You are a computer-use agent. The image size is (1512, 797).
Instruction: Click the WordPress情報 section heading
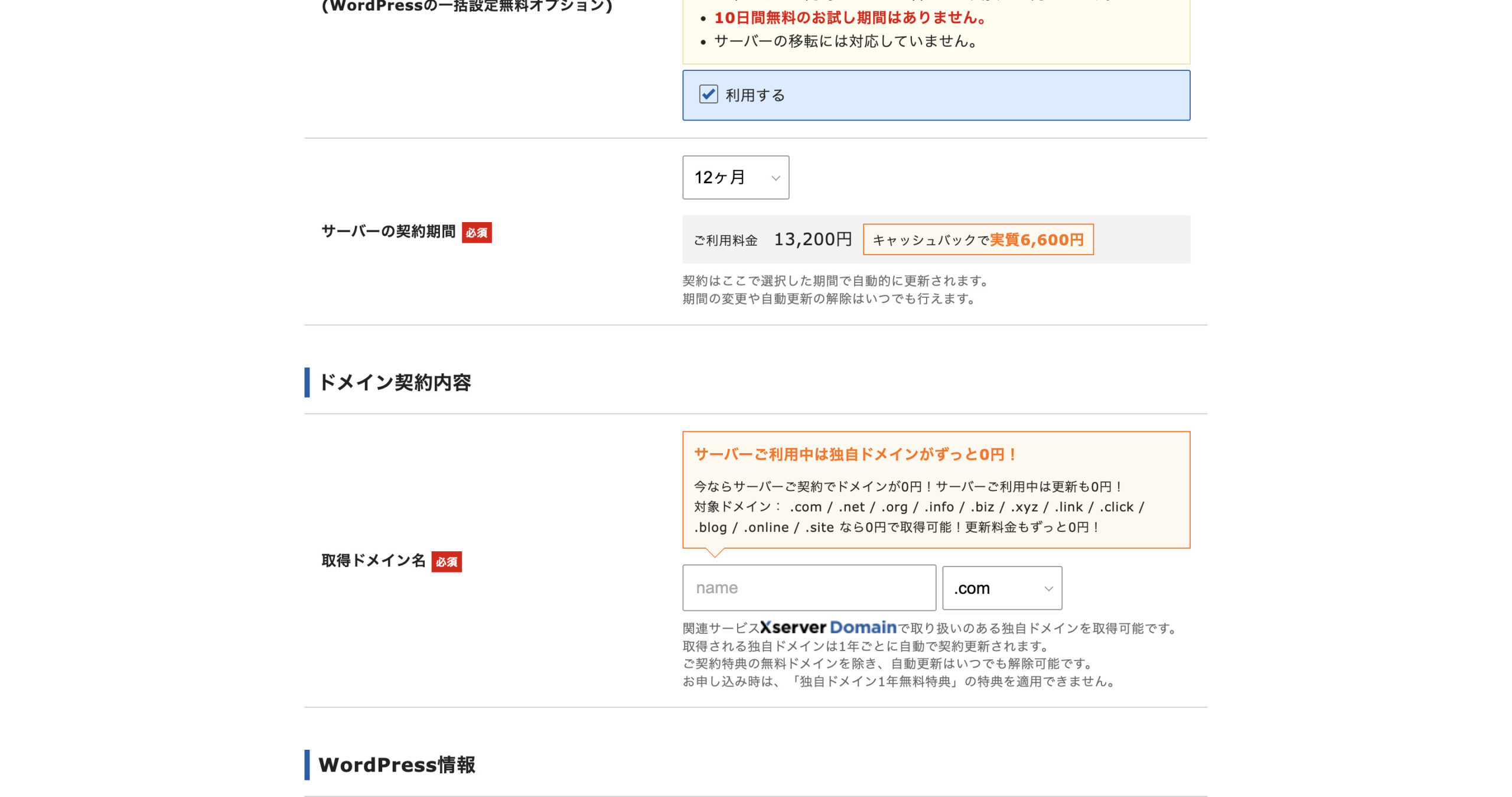[396, 765]
